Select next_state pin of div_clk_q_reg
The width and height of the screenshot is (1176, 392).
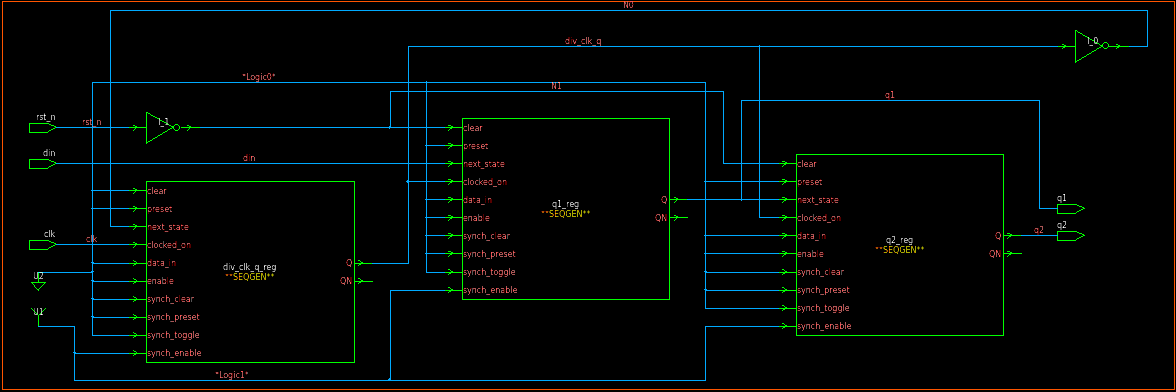168,226
